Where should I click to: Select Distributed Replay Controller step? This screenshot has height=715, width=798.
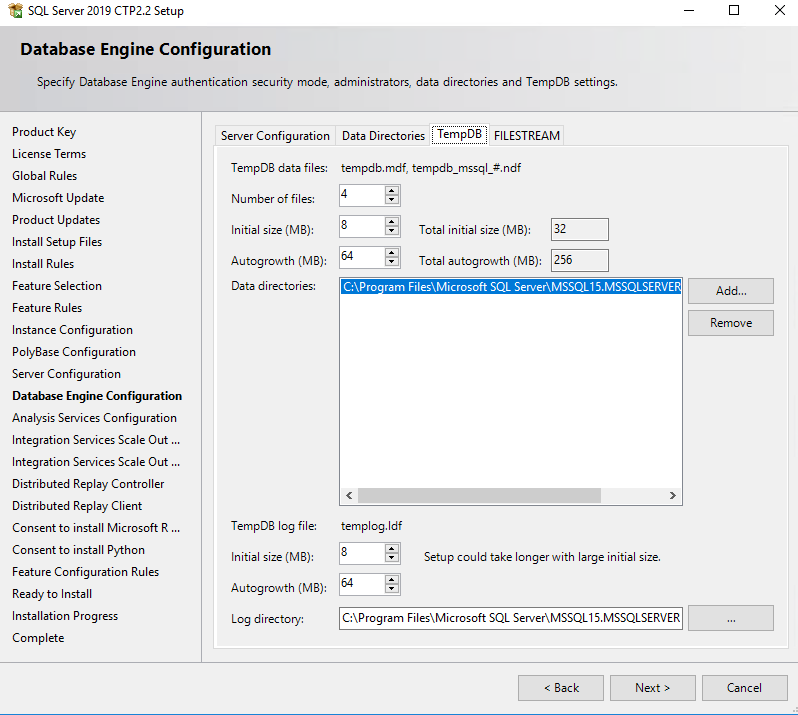click(89, 484)
